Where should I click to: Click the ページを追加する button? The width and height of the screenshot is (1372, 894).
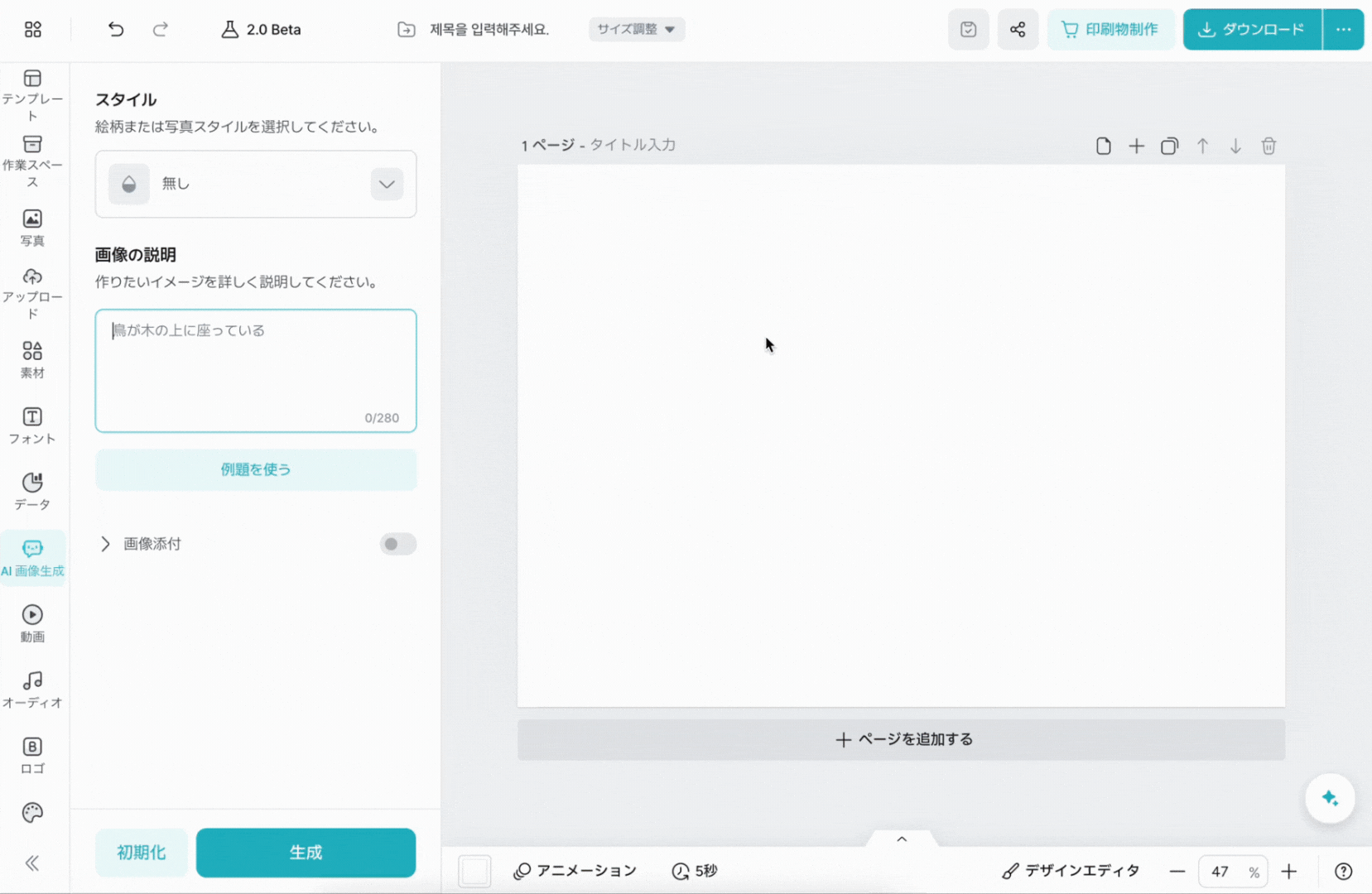(902, 739)
